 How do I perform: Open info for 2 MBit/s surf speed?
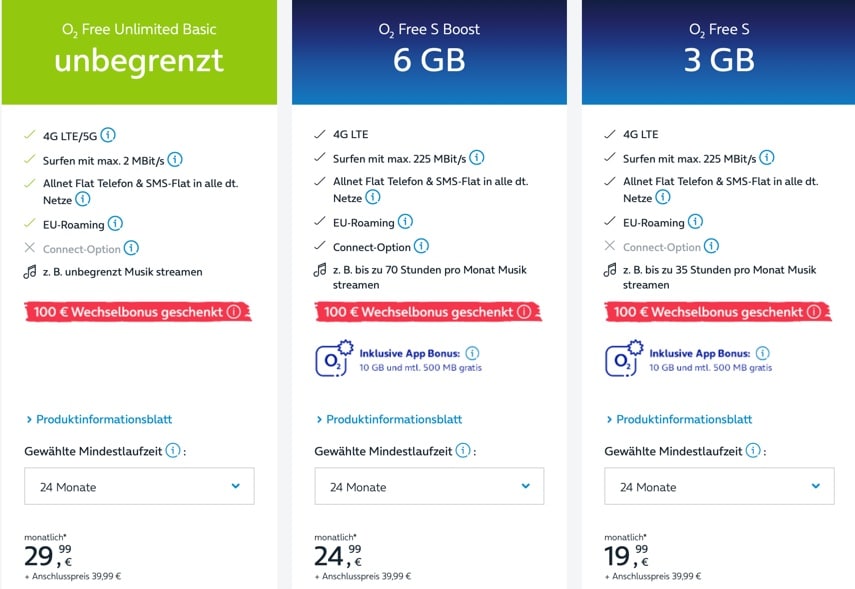175,160
